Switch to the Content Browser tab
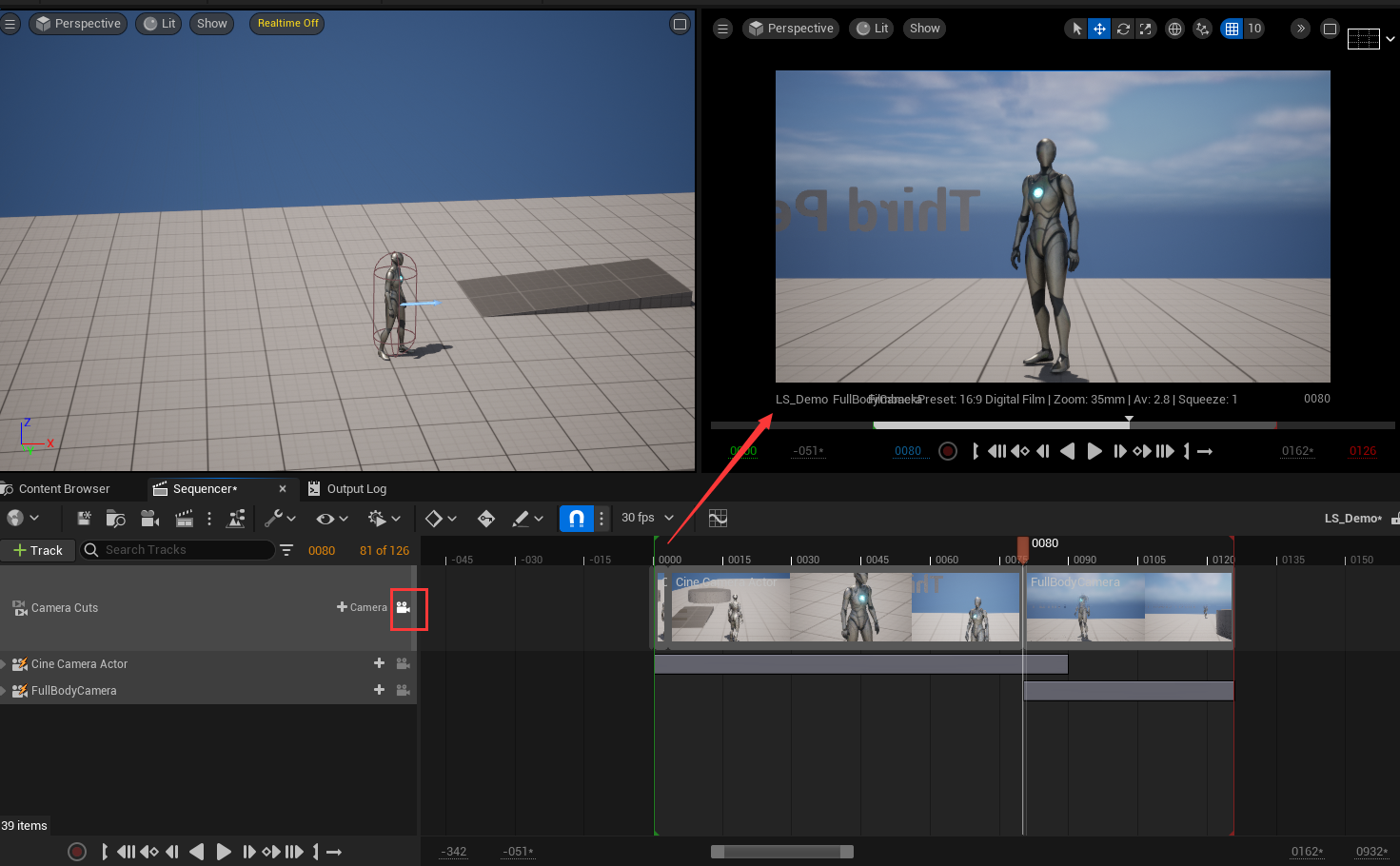 [64, 489]
